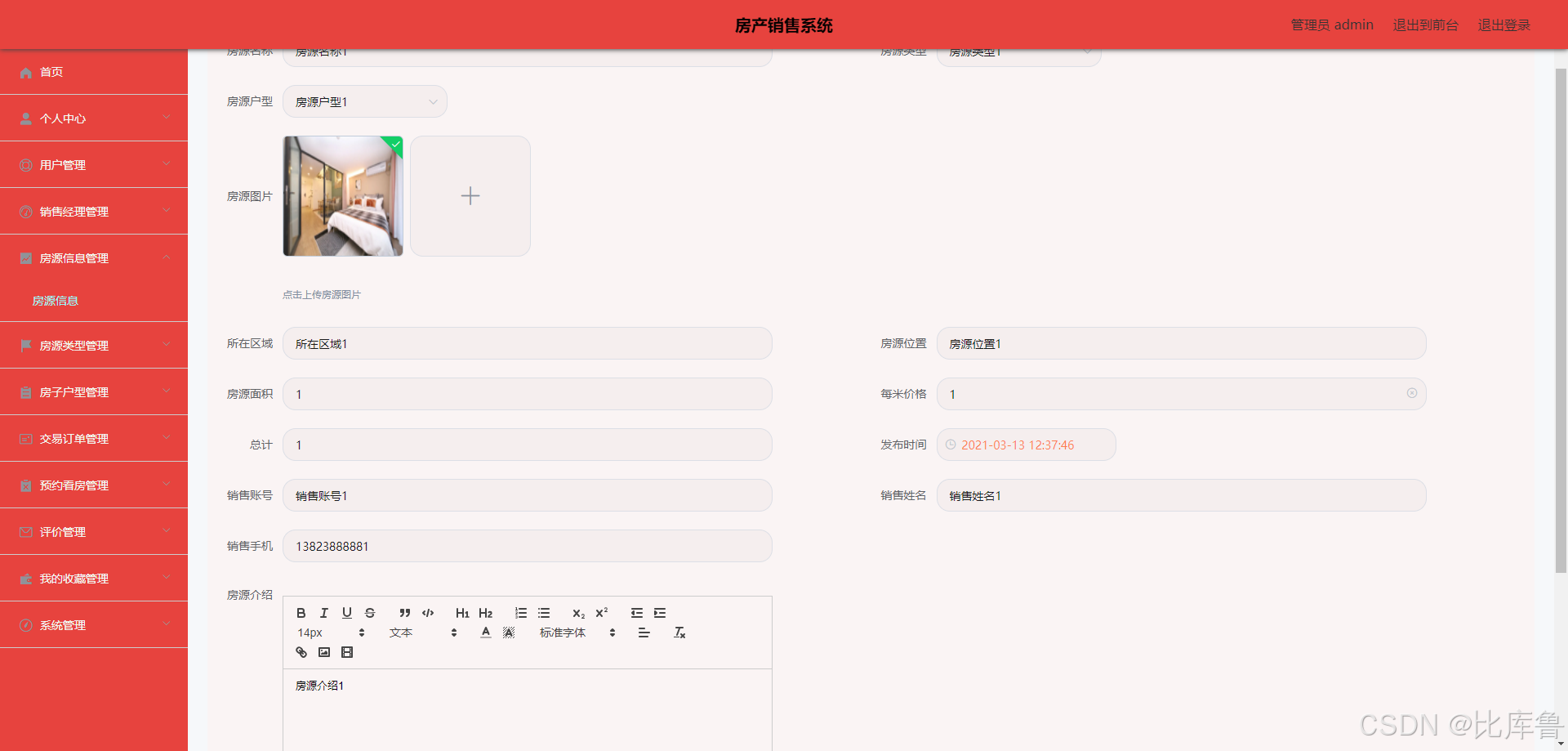Focus the 销售姓名 input field
This screenshot has height=751, width=1568.
[1181, 495]
